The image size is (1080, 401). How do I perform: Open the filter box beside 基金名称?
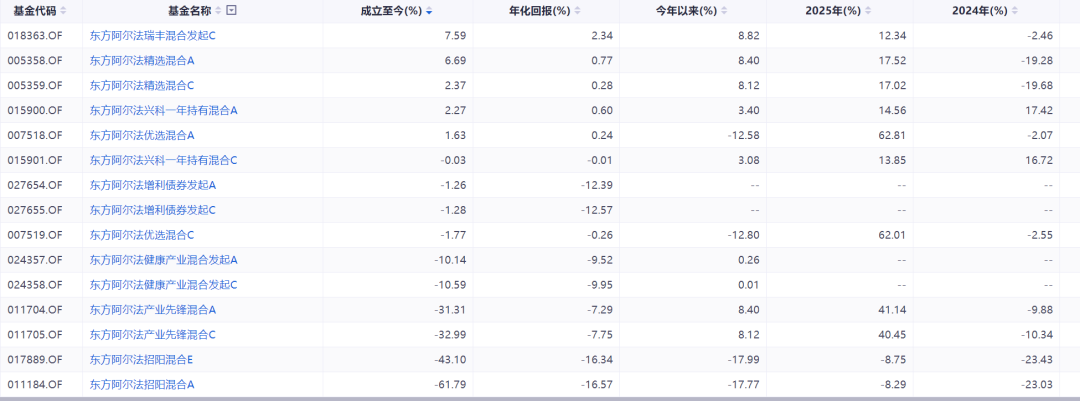click(x=231, y=11)
